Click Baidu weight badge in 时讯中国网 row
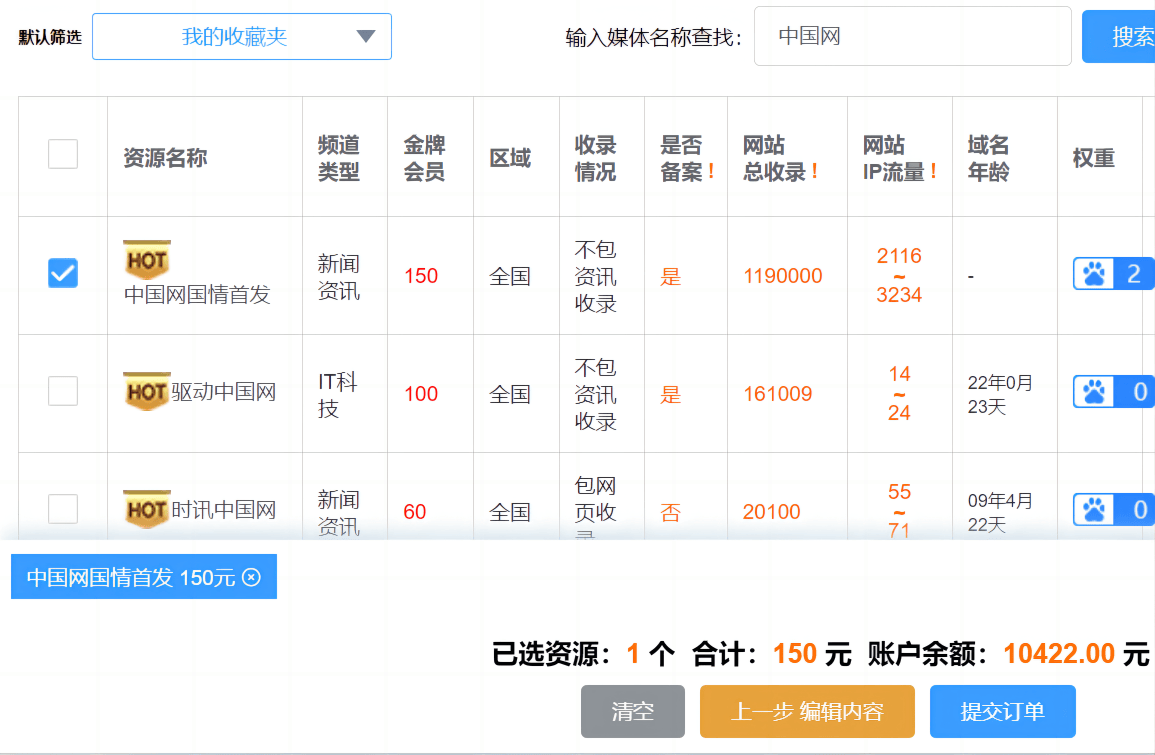 [x=1114, y=510]
